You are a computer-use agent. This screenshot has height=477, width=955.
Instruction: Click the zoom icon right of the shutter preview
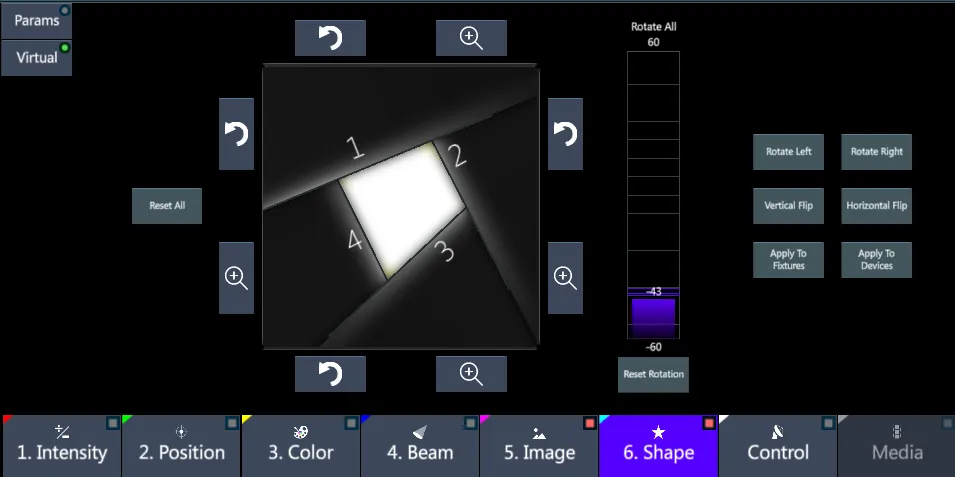pos(565,278)
